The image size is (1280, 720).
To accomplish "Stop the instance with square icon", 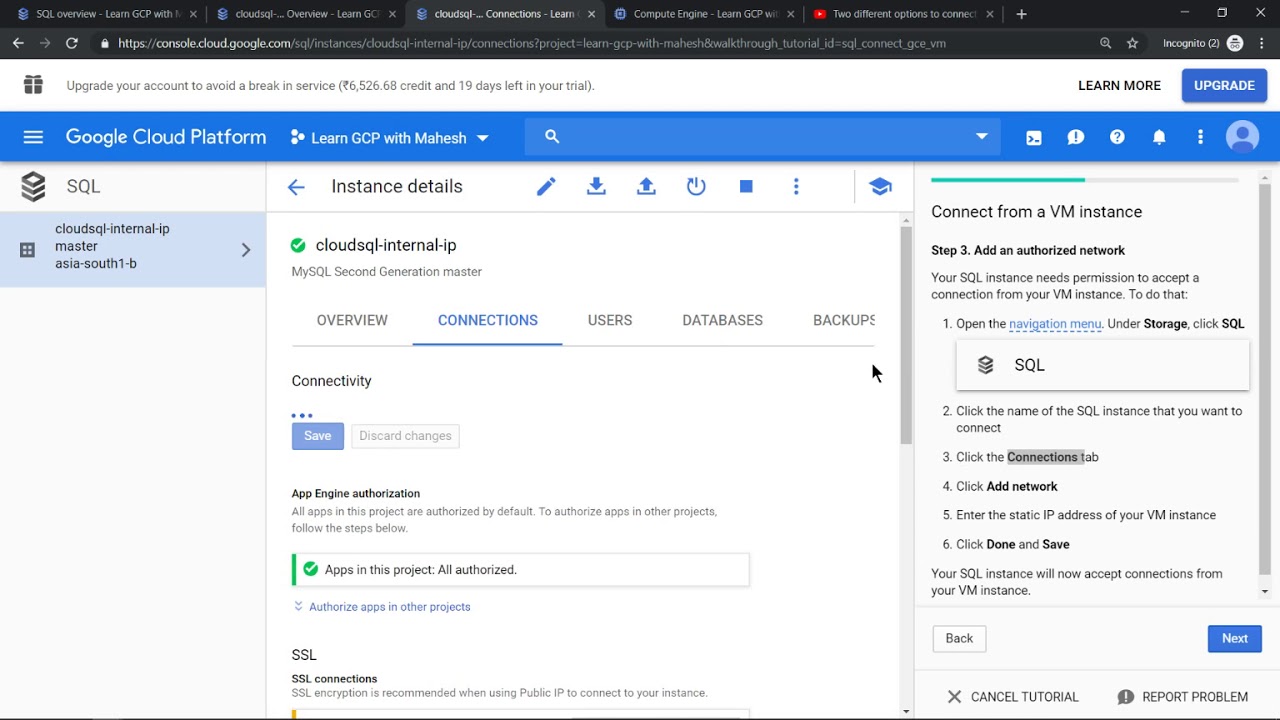I will click(746, 186).
